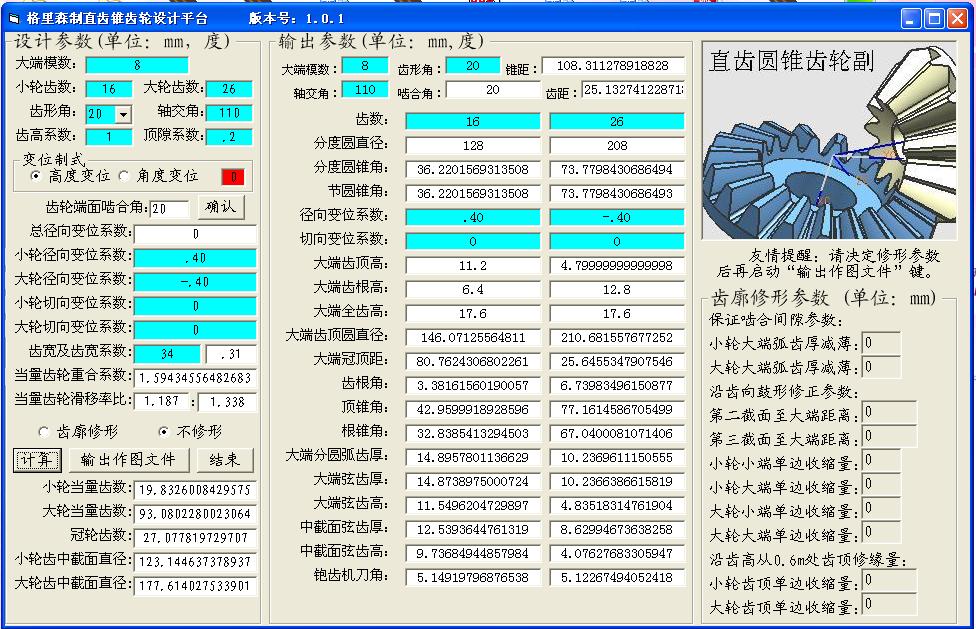
Task: Click the 大轮齿顶单边收缩量 input field
Action: click(x=889, y=604)
